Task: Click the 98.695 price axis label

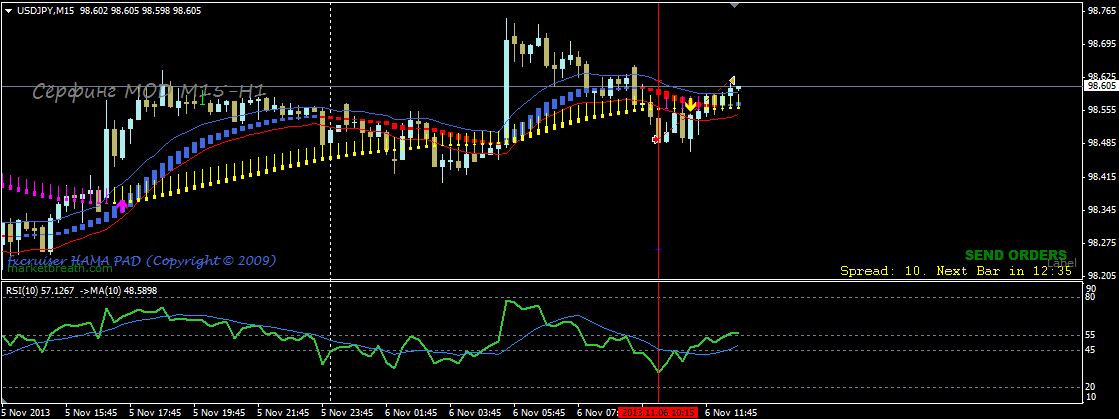Action: point(1100,44)
